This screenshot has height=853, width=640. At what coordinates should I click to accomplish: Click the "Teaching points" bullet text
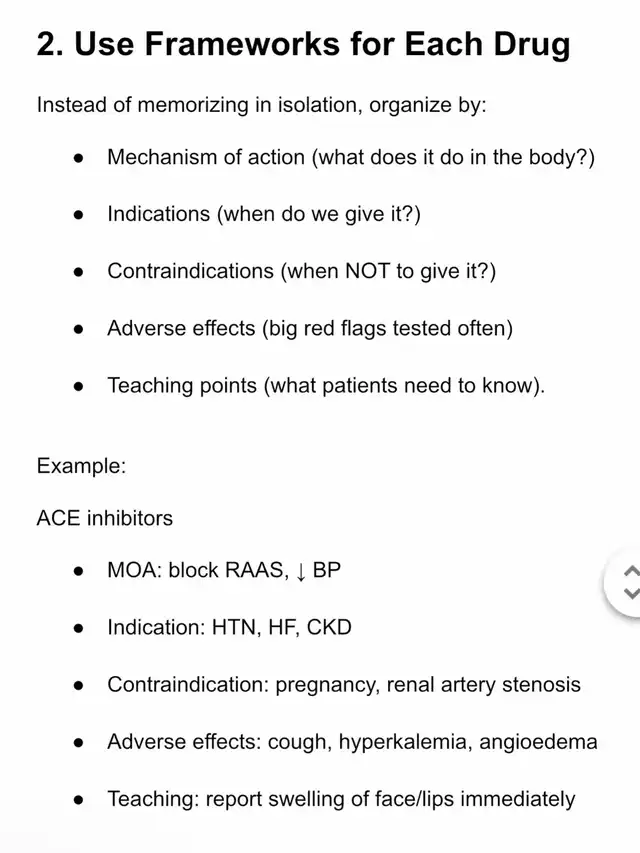coord(326,385)
